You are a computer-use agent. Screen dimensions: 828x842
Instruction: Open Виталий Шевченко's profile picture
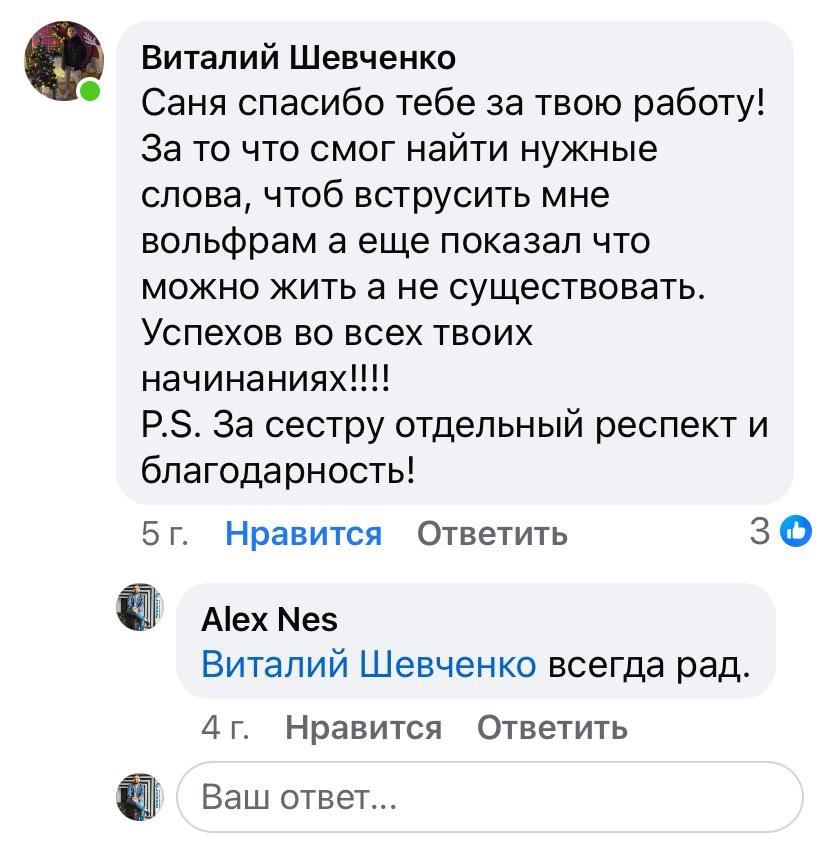point(63,58)
